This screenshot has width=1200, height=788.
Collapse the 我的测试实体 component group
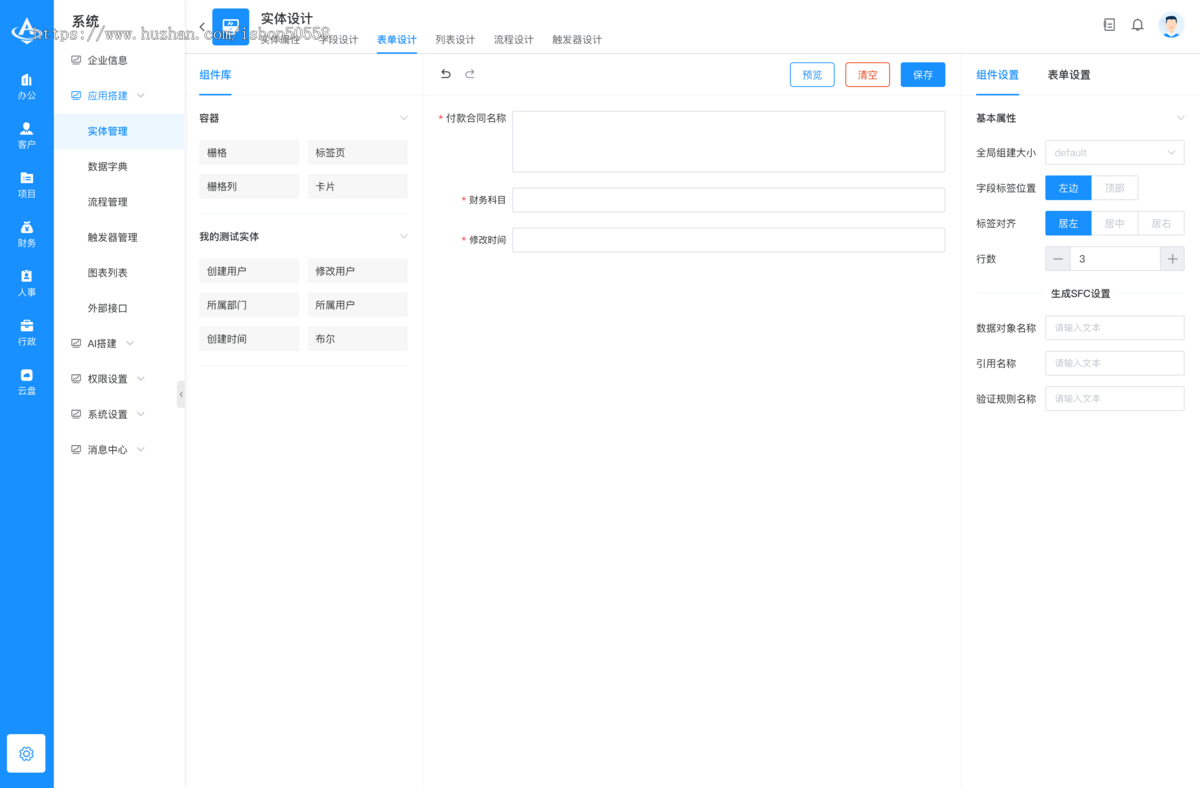404,237
